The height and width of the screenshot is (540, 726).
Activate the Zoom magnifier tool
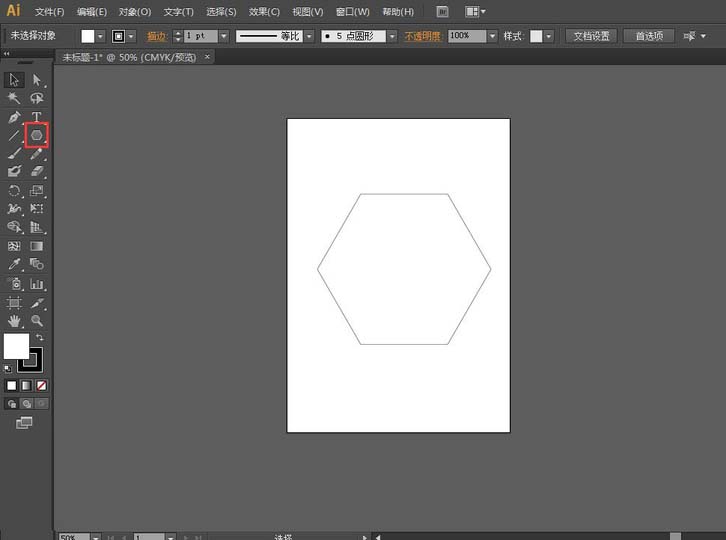(37, 321)
